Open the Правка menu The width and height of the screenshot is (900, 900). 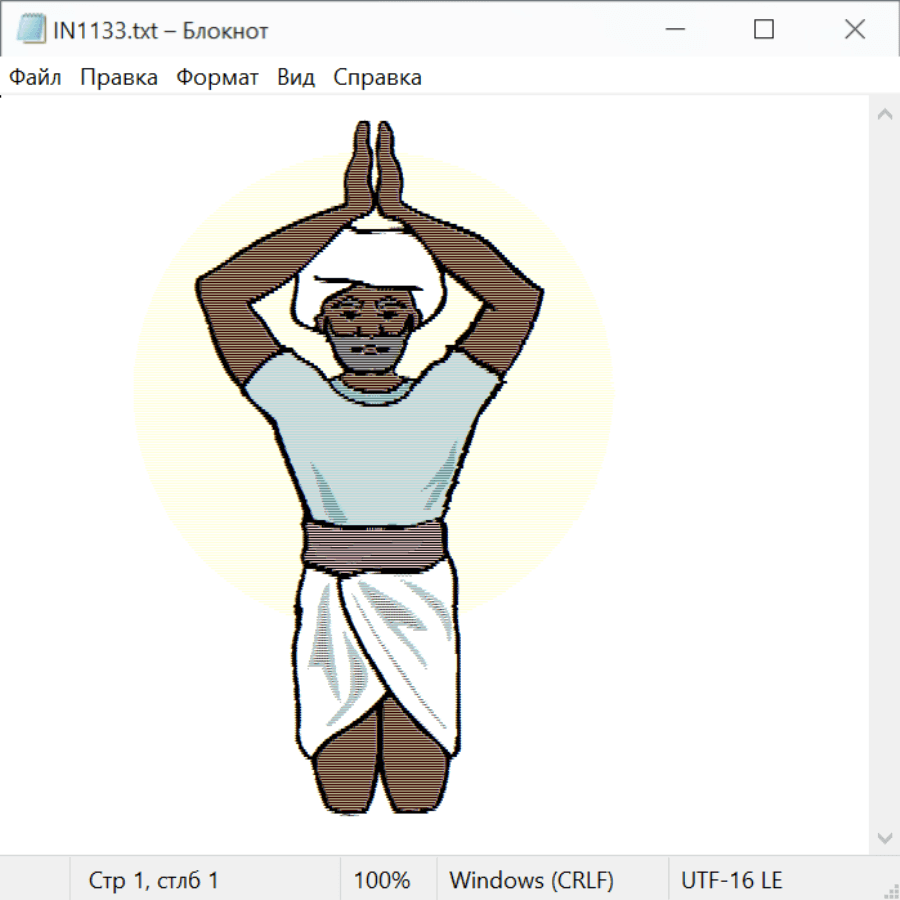(119, 78)
